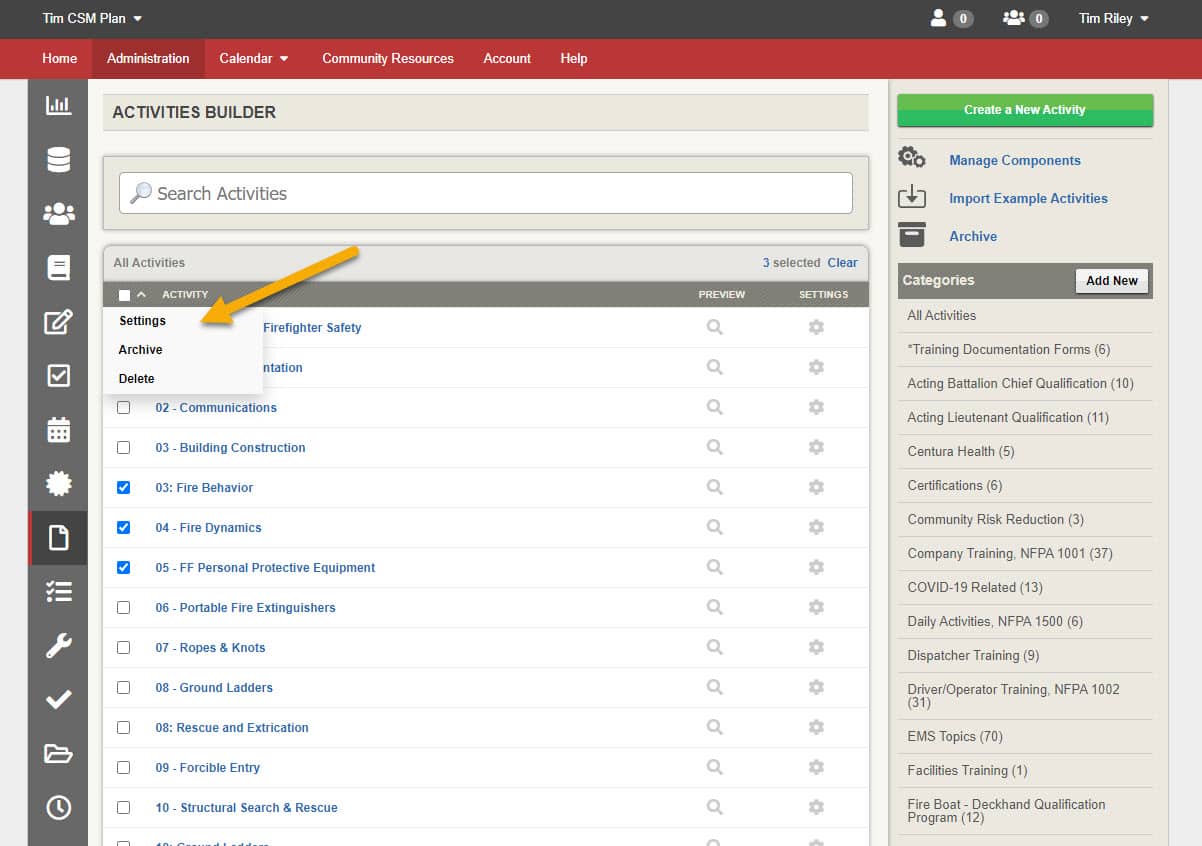The image size is (1202, 846).
Task: Click the clock icon in the sidebar
Action: tap(58, 807)
